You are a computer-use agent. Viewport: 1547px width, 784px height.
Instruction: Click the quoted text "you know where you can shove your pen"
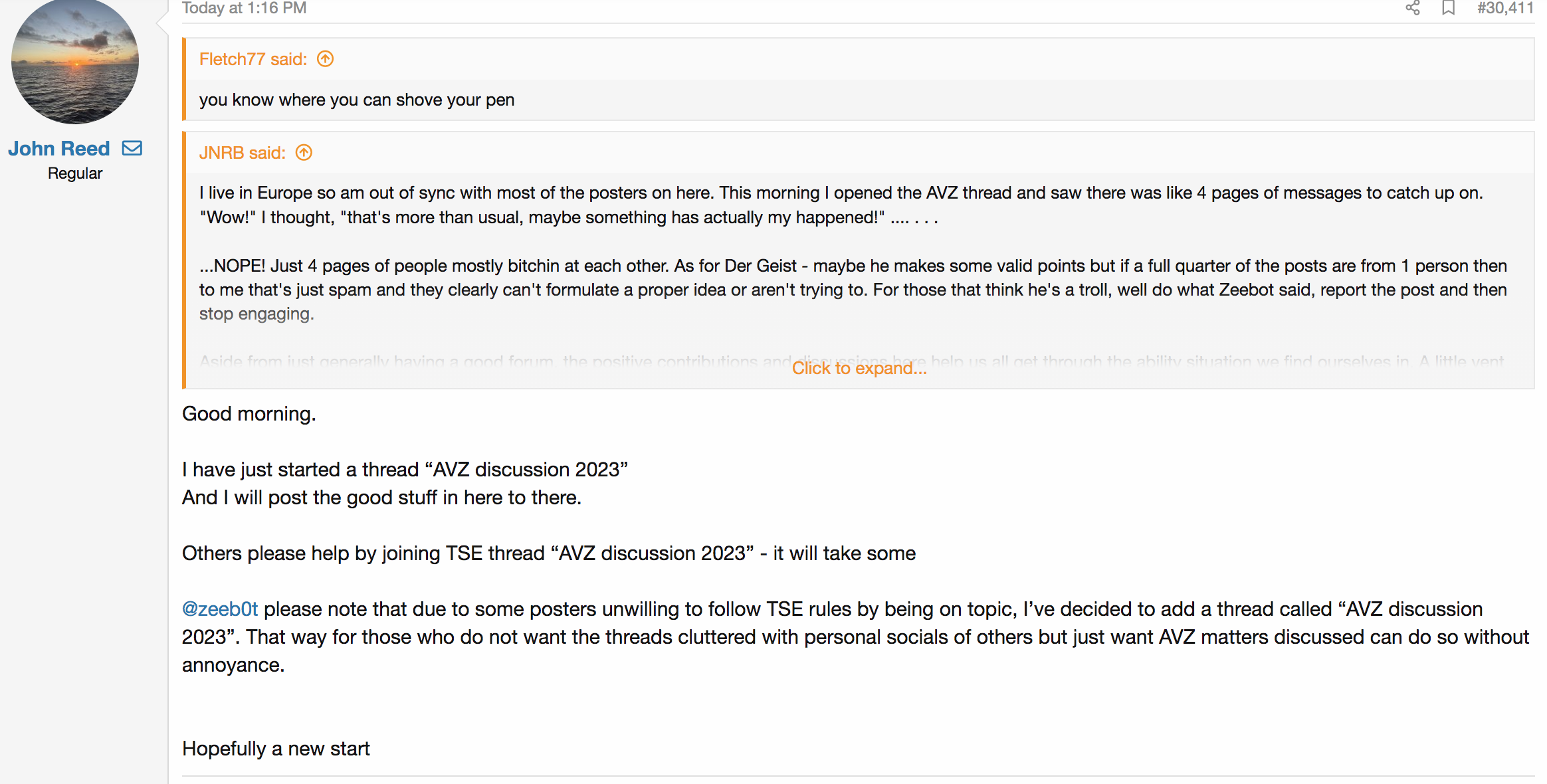(357, 100)
